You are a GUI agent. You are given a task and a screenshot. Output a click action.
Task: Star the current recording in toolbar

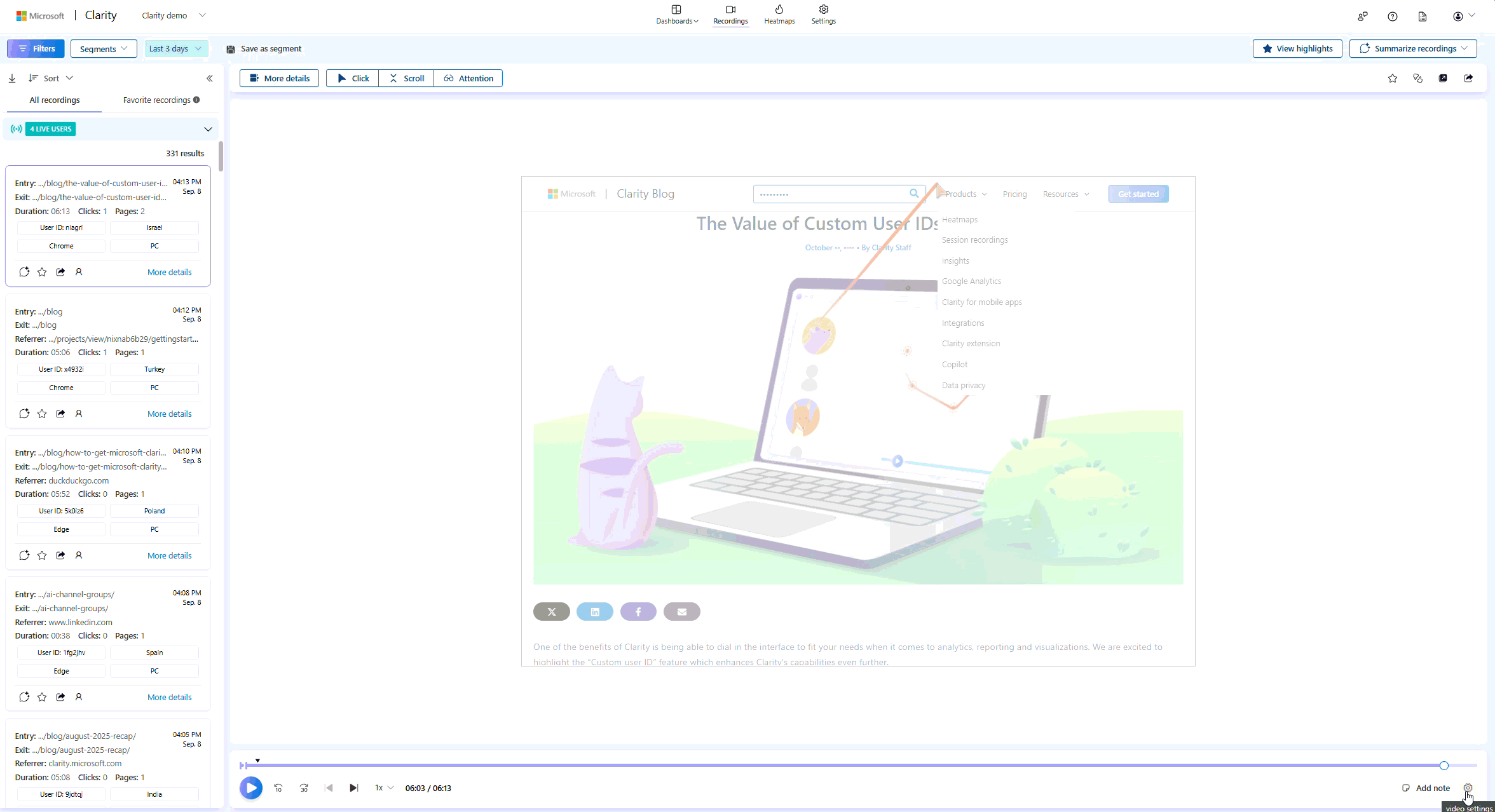coord(1393,78)
